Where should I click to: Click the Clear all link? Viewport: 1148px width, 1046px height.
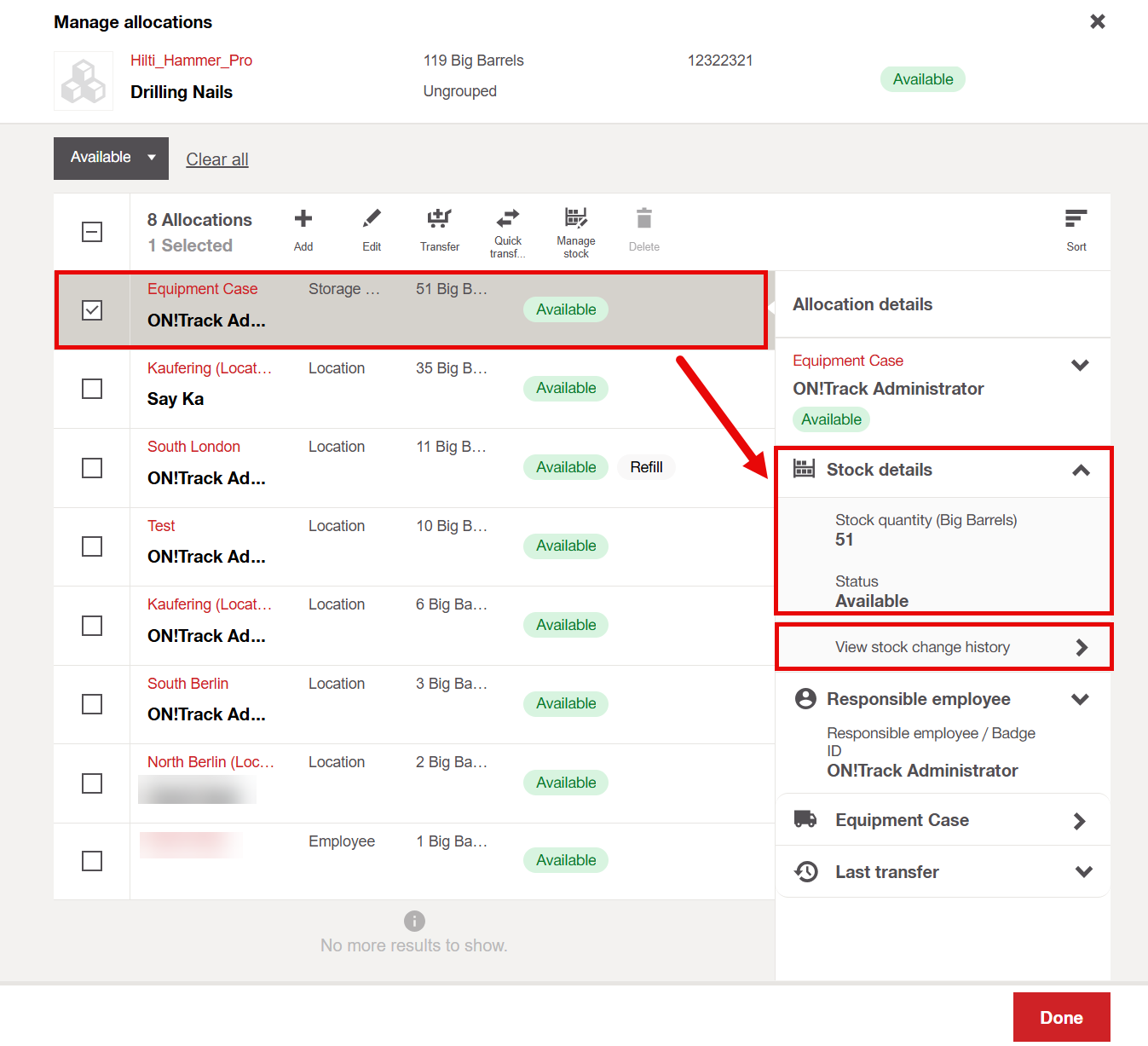217,159
